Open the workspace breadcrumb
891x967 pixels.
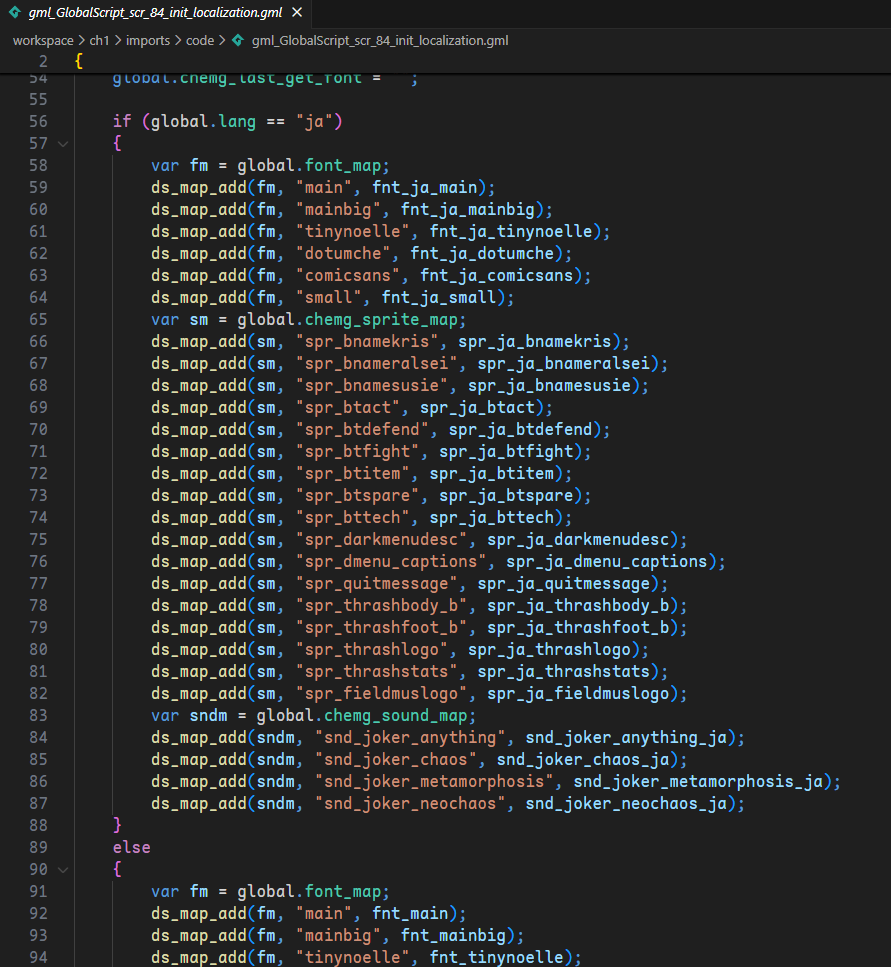(x=43, y=41)
